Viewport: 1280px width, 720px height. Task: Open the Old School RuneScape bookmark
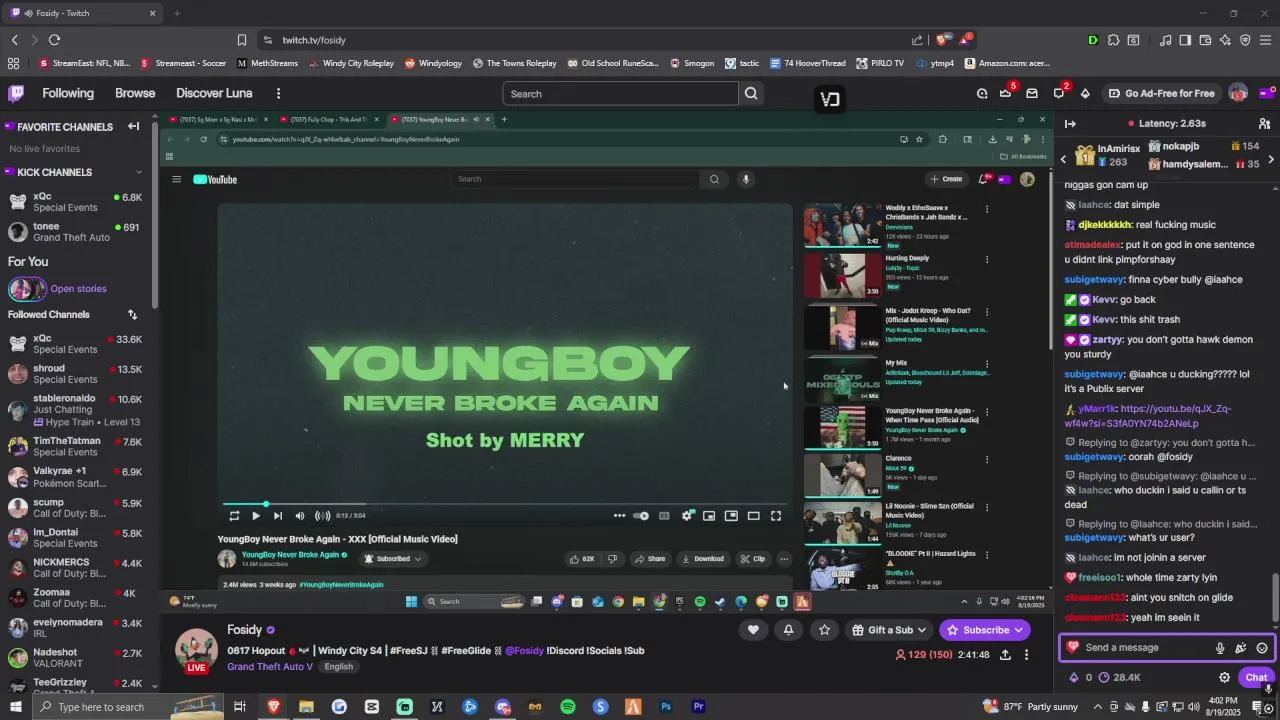coord(612,63)
